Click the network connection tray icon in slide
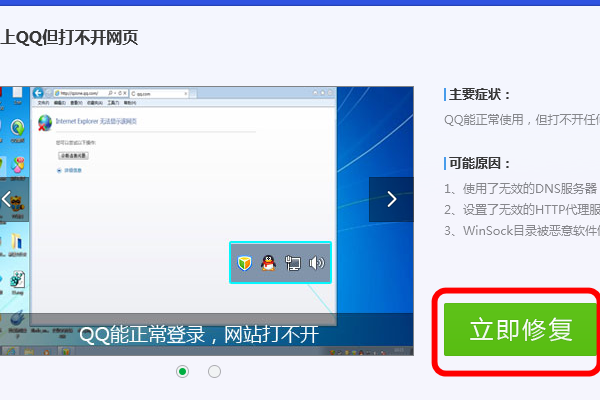Image resolution: width=600 pixels, height=400 pixels. pyautogui.click(x=293, y=263)
